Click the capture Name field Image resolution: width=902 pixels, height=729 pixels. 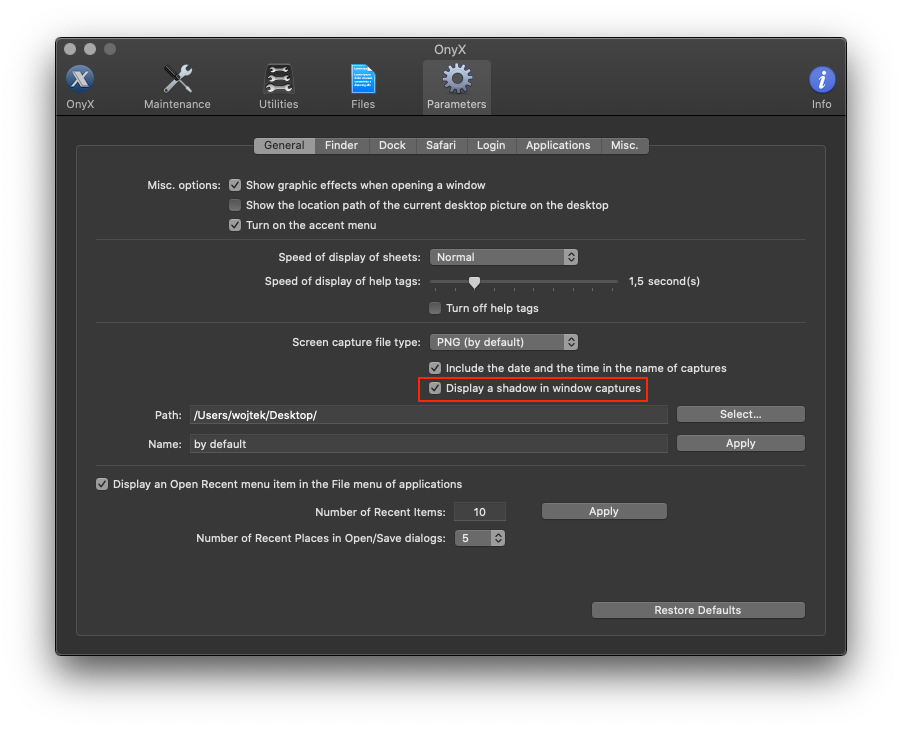(429, 444)
